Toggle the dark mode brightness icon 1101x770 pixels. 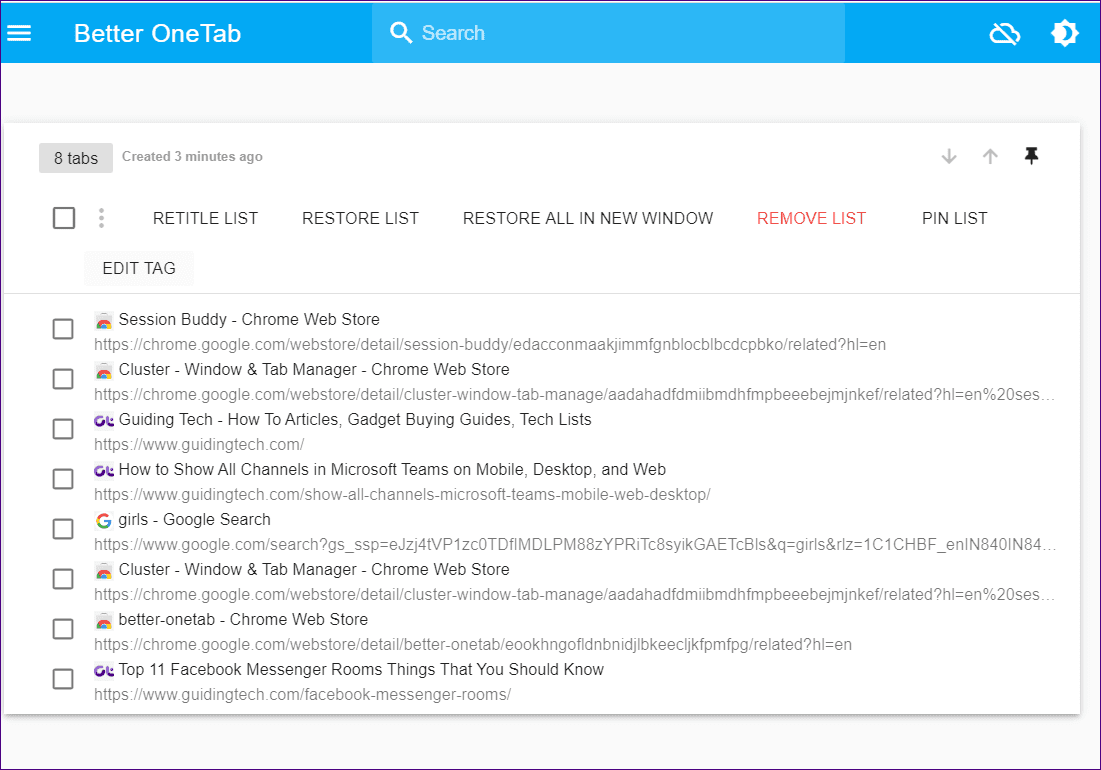pos(1064,33)
